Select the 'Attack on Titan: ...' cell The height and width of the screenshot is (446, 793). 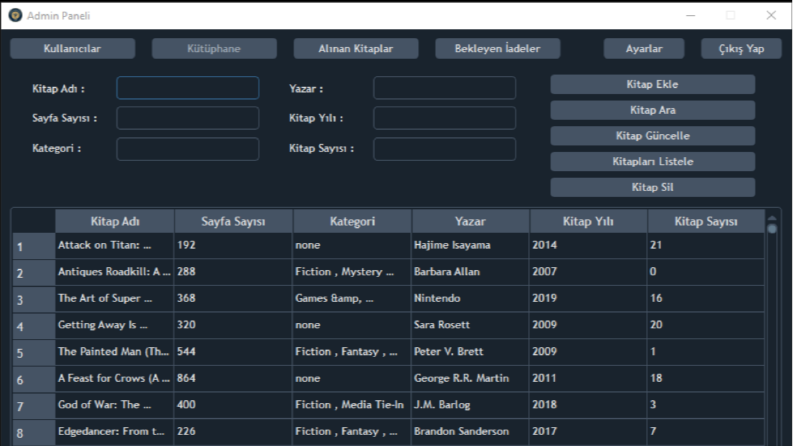pos(115,245)
